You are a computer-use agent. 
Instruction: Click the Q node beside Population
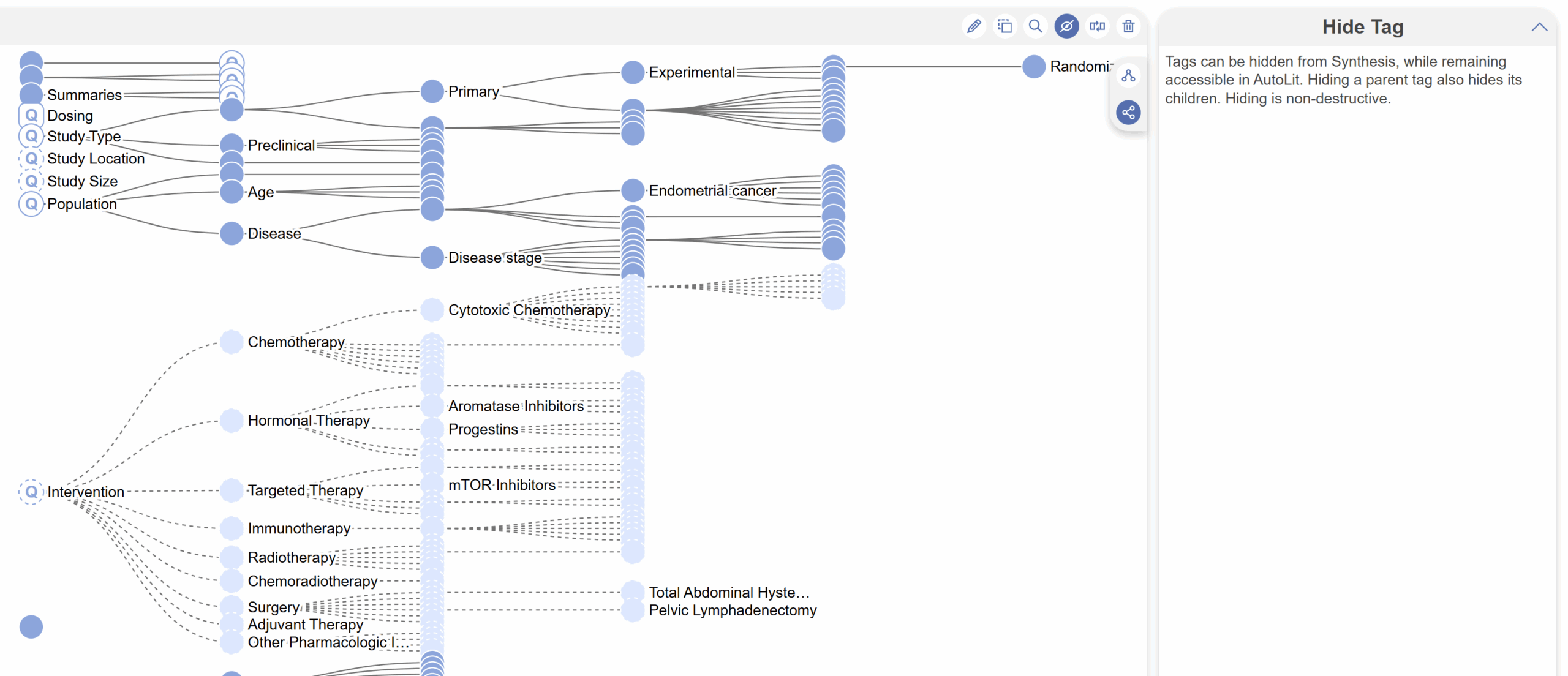[x=31, y=204]
